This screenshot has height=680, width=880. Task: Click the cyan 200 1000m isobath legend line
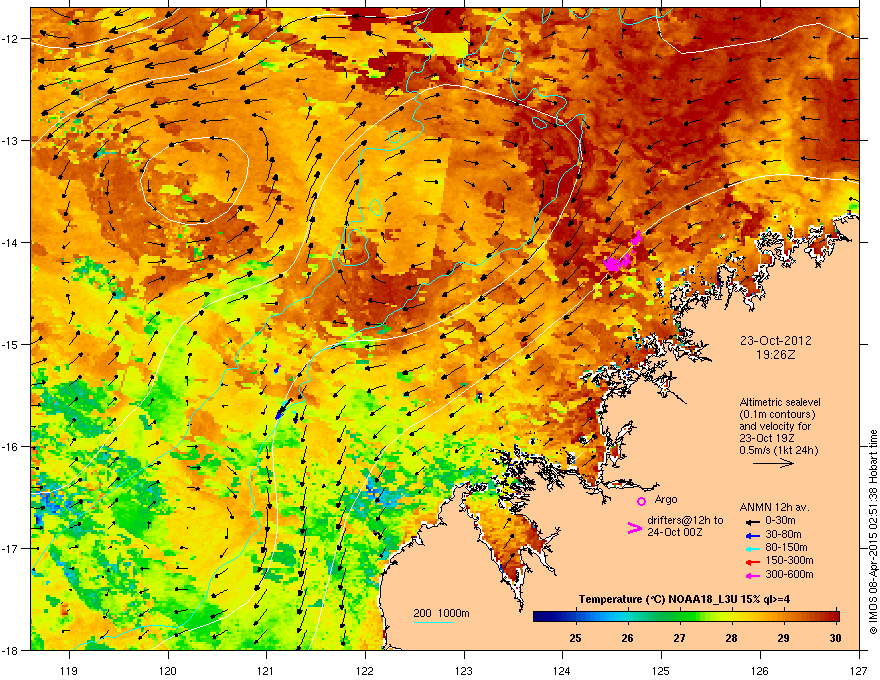coord(433,622)
